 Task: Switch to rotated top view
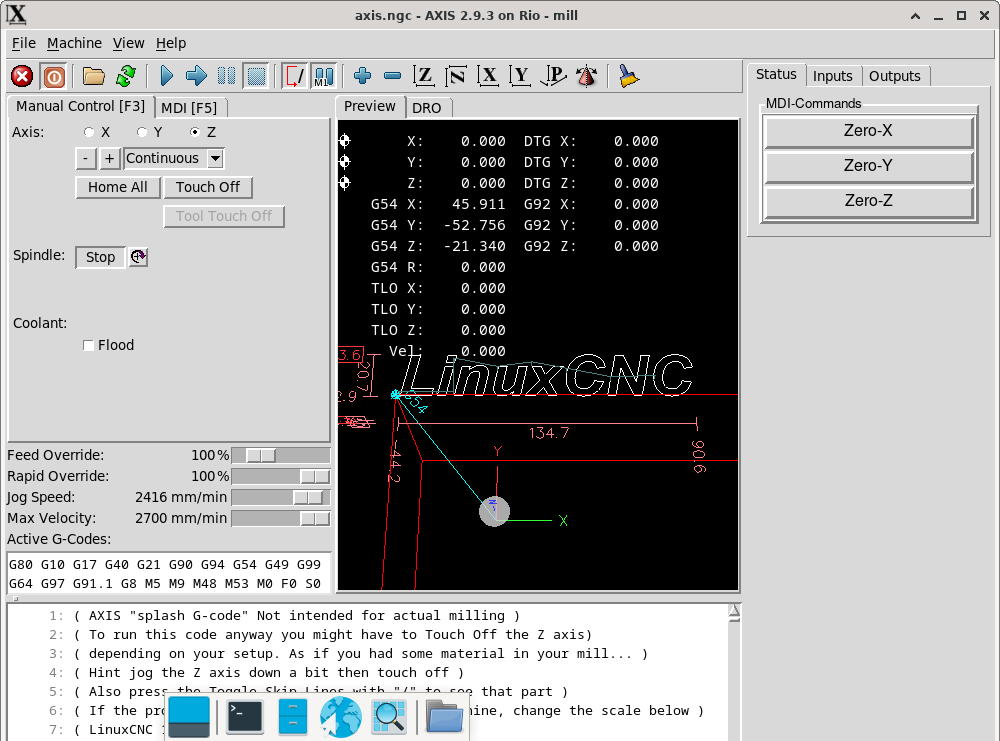click(456, 77)
